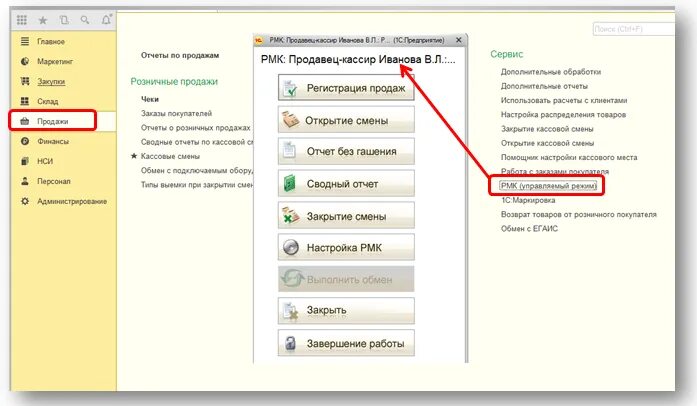Image resolution: width=697 pixels, height=406 pixels.
Task: Click the Поиск (Ctrl+F) search field
Action: (634, 29)
